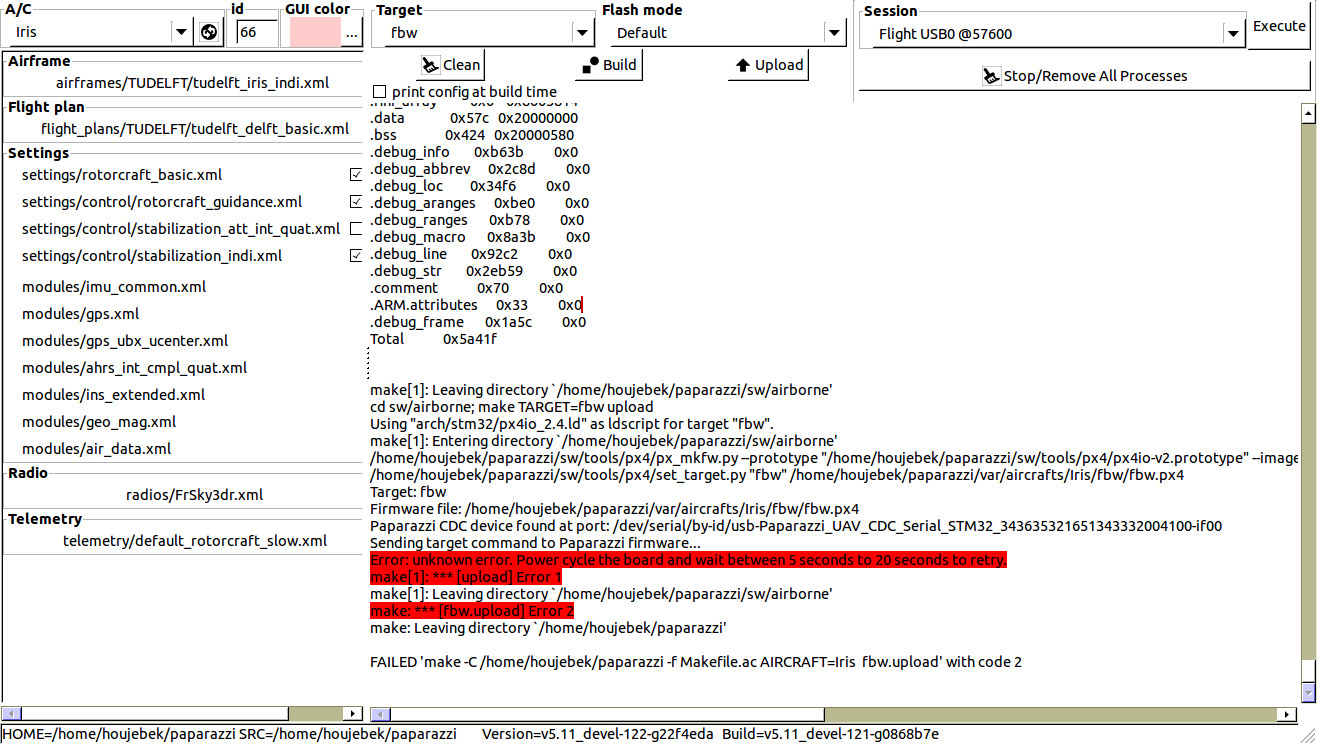Click the Execute button
This screenshot has height=744, width=1317.
point(1279,27)
